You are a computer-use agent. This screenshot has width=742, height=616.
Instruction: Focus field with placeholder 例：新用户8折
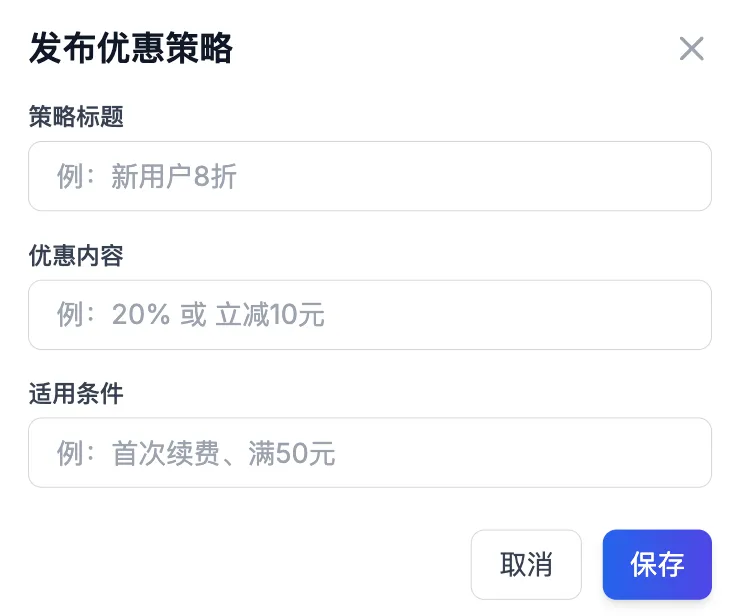[x=369, y=176]
